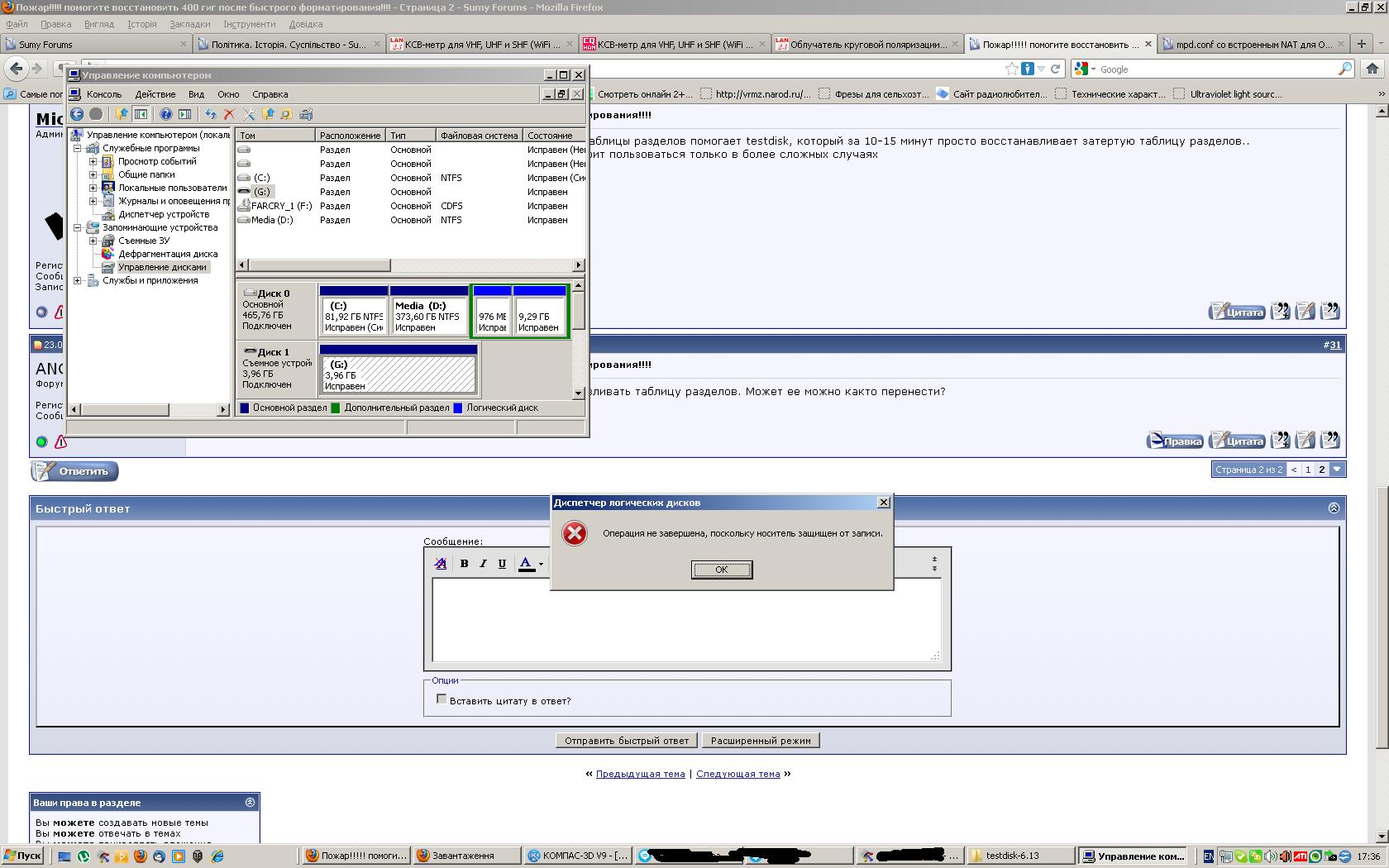Image resolution: width=1389 pixels, height=868 pixels.
Task: Click the Underline formatting icon in reply editor
Action: (x=502, y=564)
